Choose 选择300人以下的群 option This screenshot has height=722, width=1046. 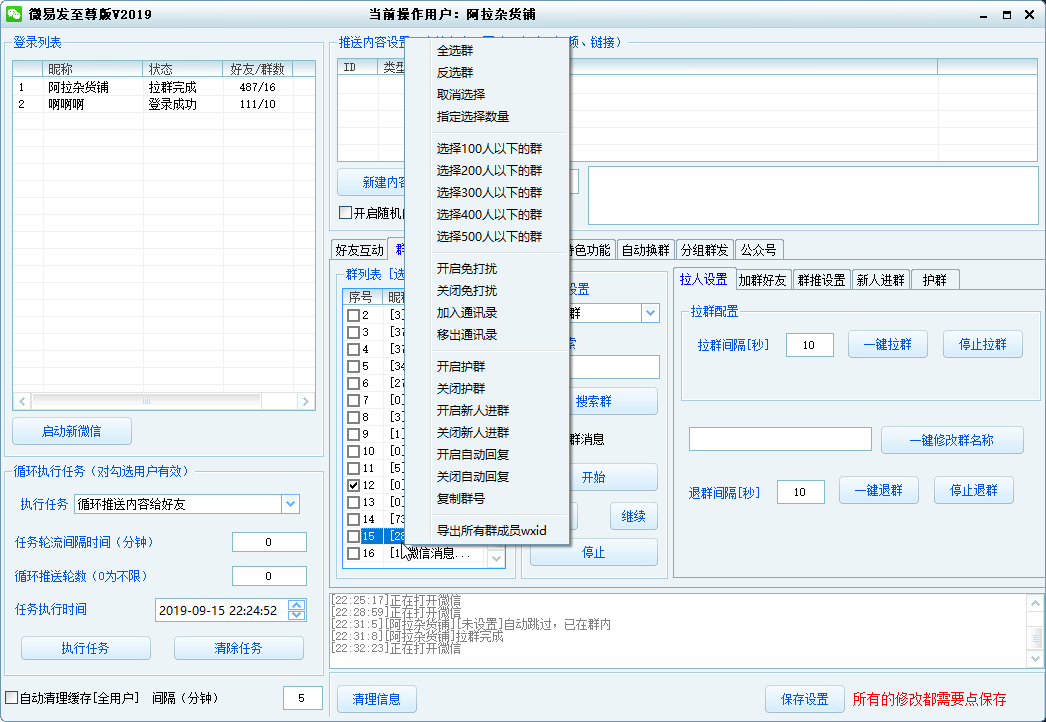coord(490,192)
